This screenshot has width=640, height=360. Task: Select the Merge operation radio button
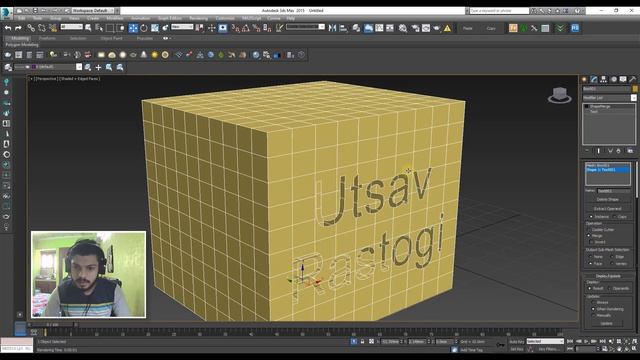589,236
